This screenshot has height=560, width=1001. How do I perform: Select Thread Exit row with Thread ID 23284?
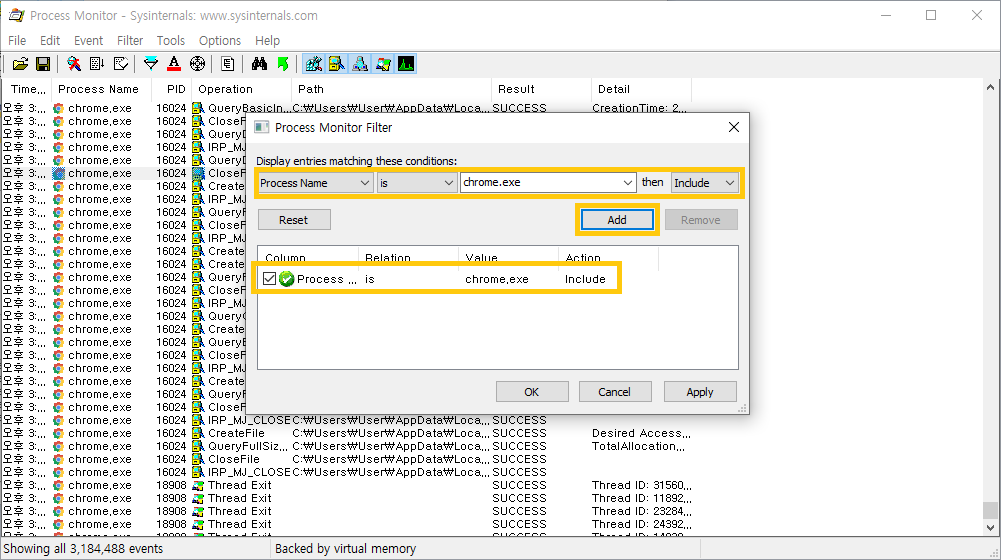[x=347, y=511]
